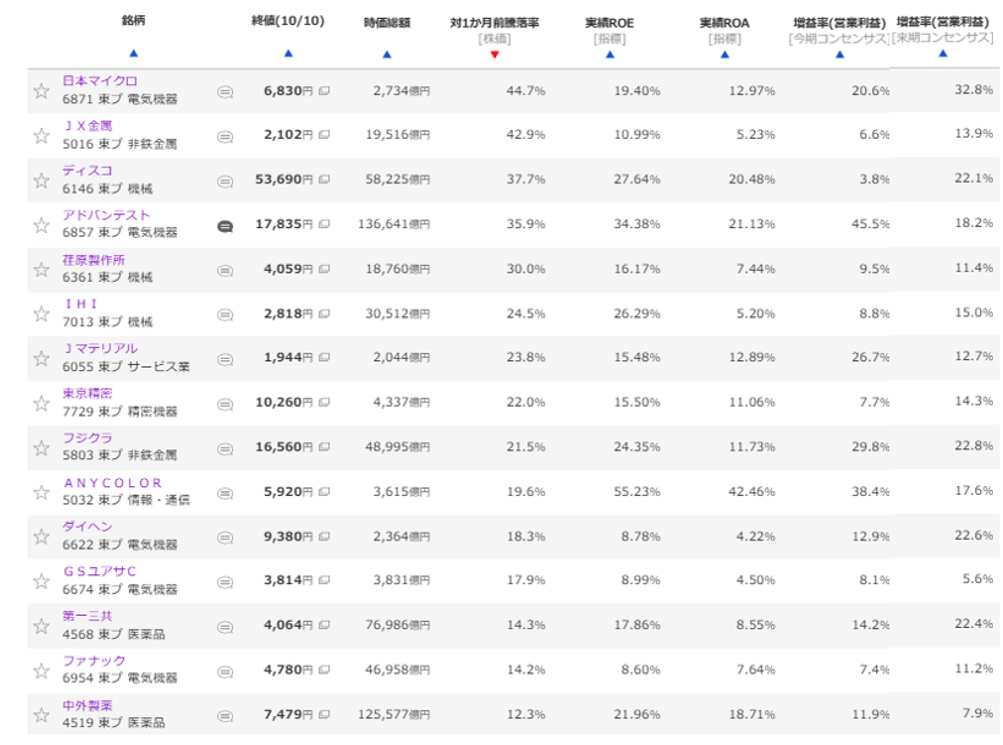Image resolution: width=1003 pixels, height=745 pixels.
Task: Open chart popup icon beside 6,830円 price
Action: point(325,91)
